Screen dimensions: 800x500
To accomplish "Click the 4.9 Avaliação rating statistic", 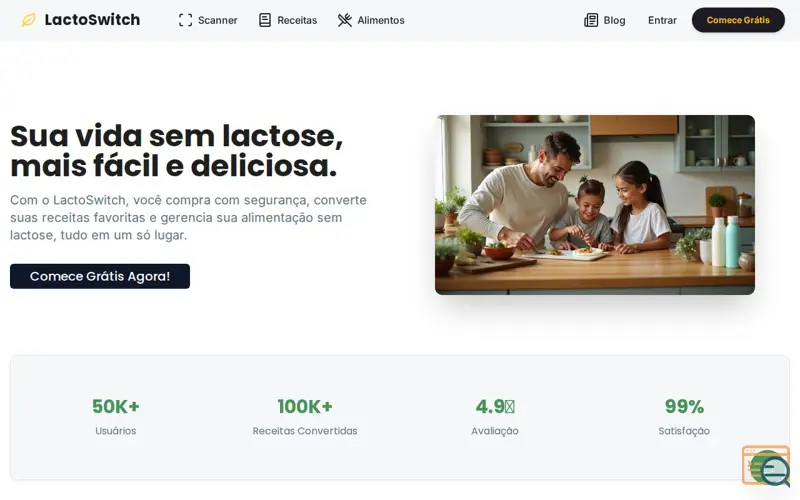I will coord(495,417).
